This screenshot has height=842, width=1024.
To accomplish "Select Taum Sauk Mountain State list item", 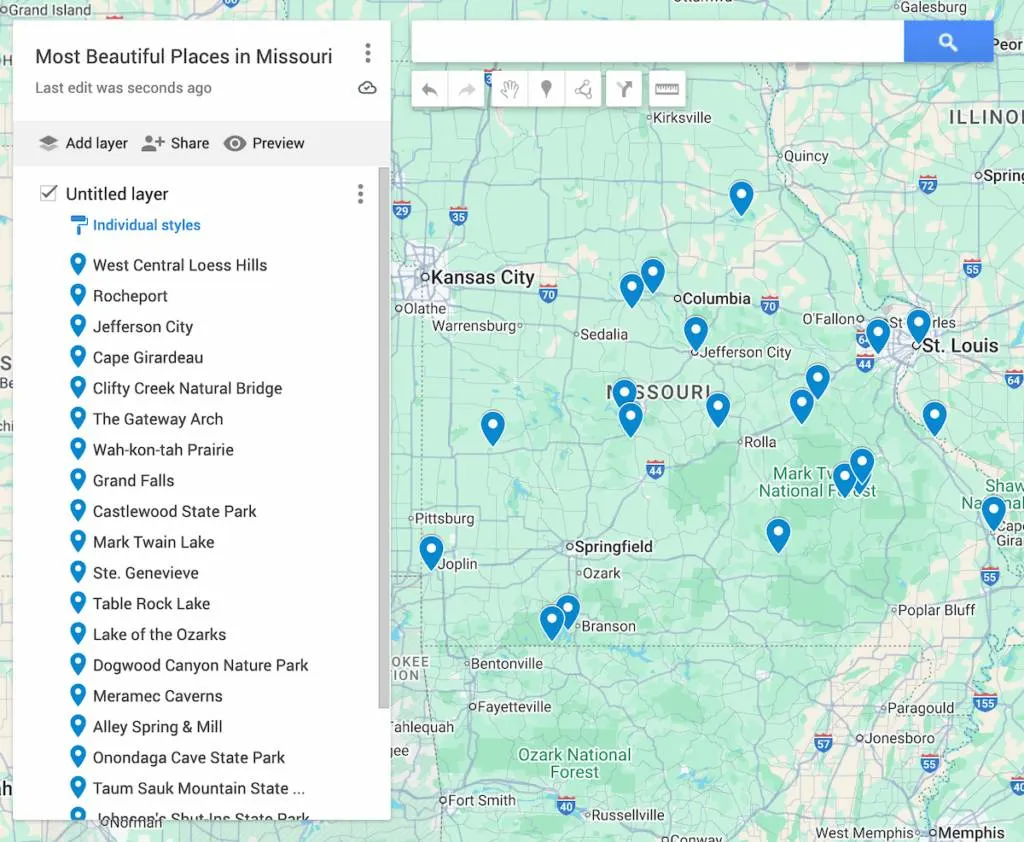I will (199, 788).
